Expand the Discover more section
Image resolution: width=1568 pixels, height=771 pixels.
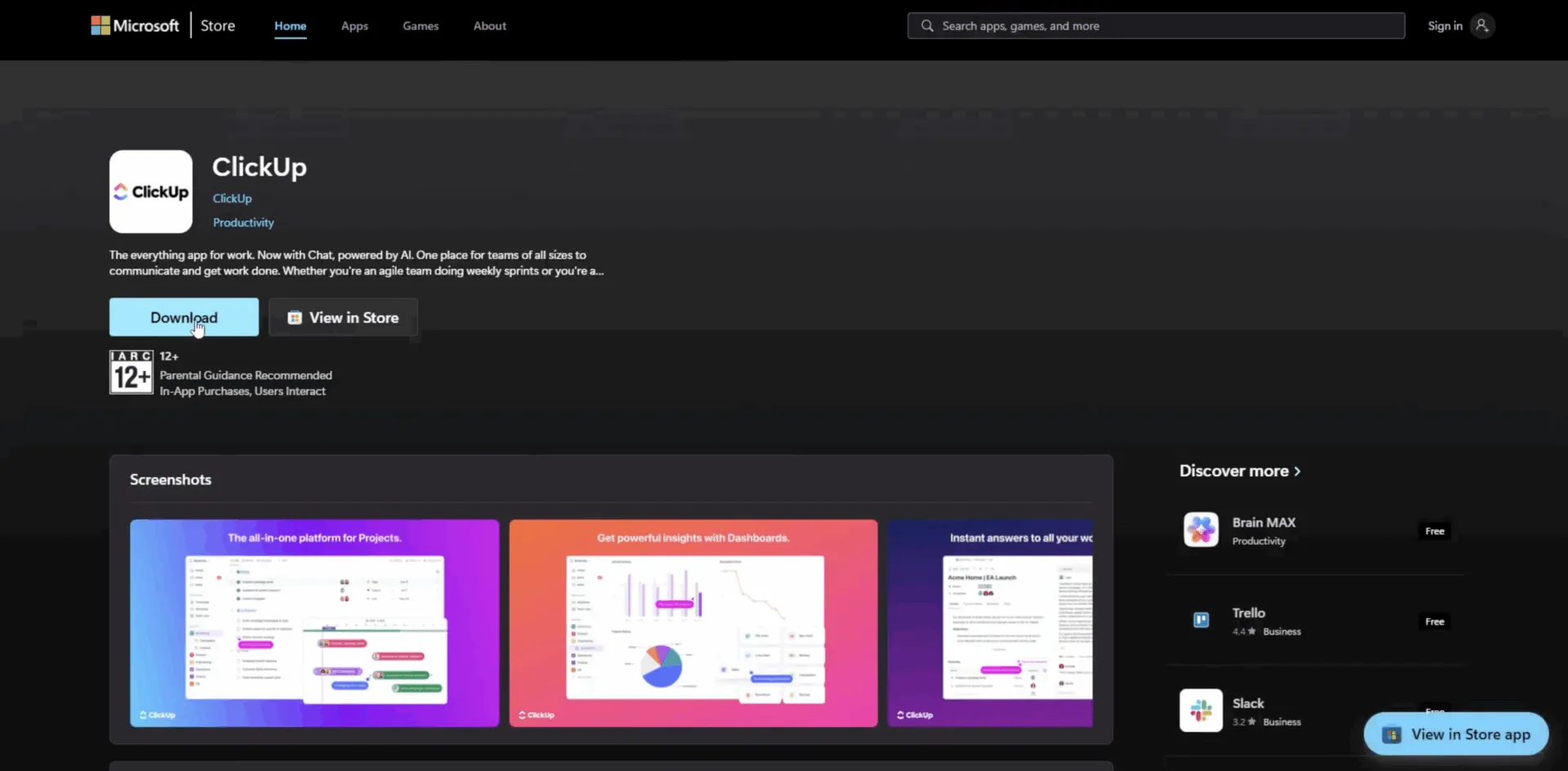click(x=1240, y=471)
